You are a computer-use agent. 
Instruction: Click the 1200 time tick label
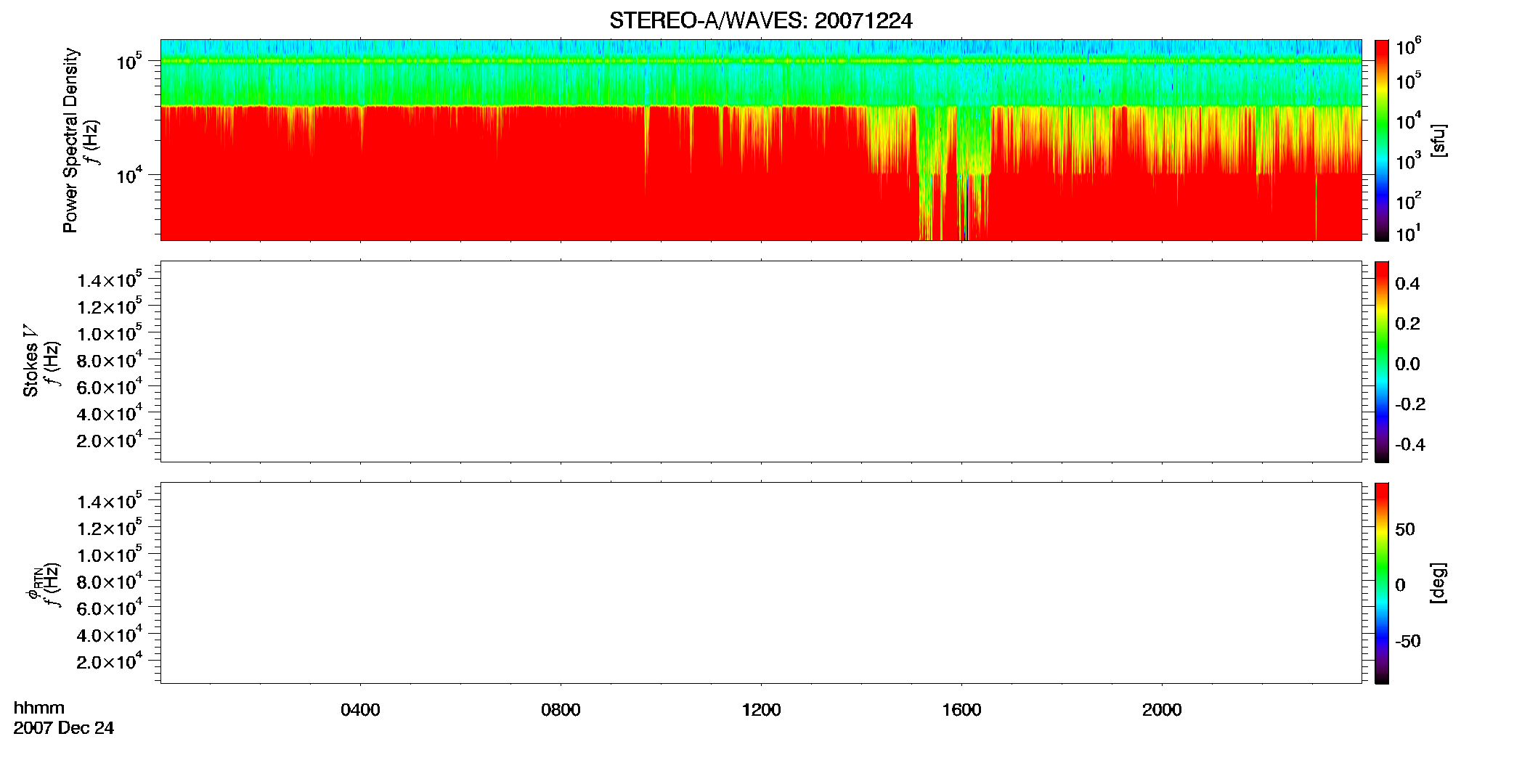pyautogui.click(x=761, y=710)
